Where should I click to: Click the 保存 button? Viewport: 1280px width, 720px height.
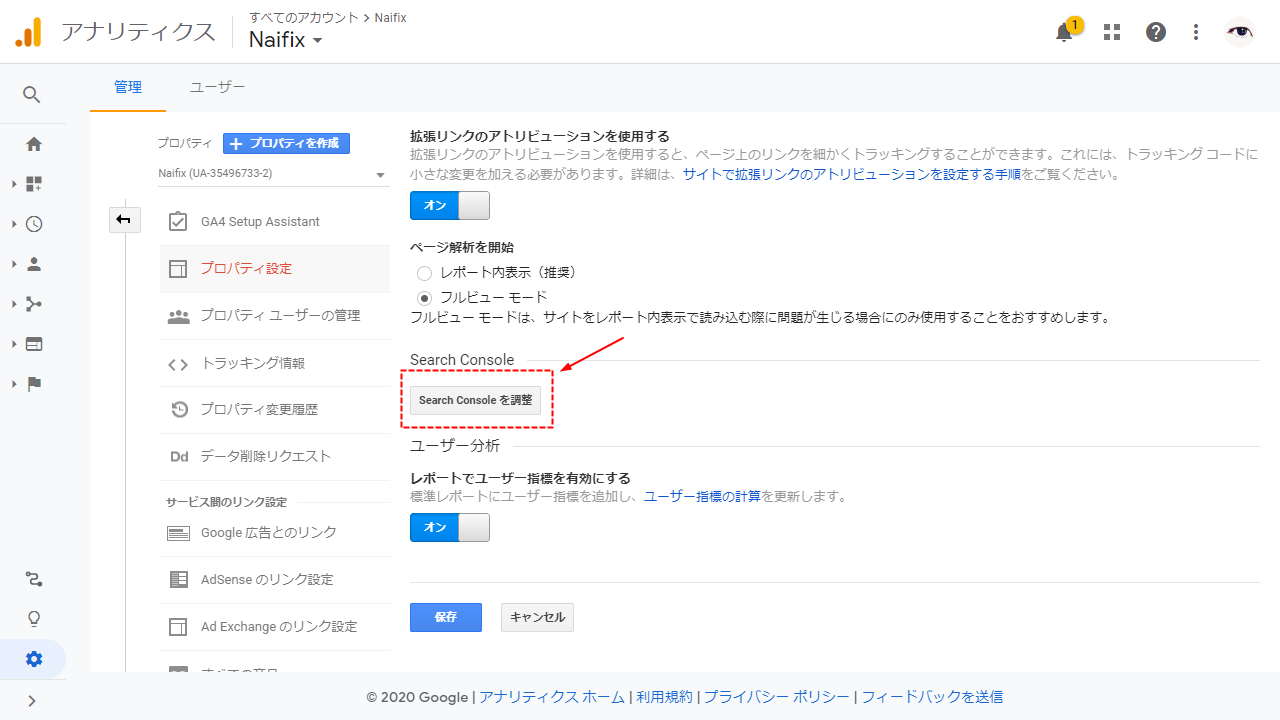[x=446, y=617]
